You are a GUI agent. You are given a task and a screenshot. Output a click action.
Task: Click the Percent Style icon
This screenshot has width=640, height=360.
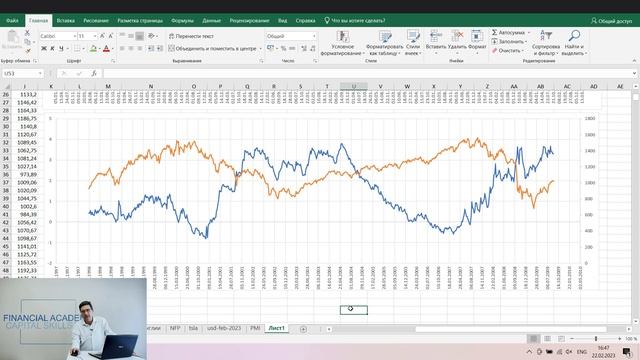(283, 49)
